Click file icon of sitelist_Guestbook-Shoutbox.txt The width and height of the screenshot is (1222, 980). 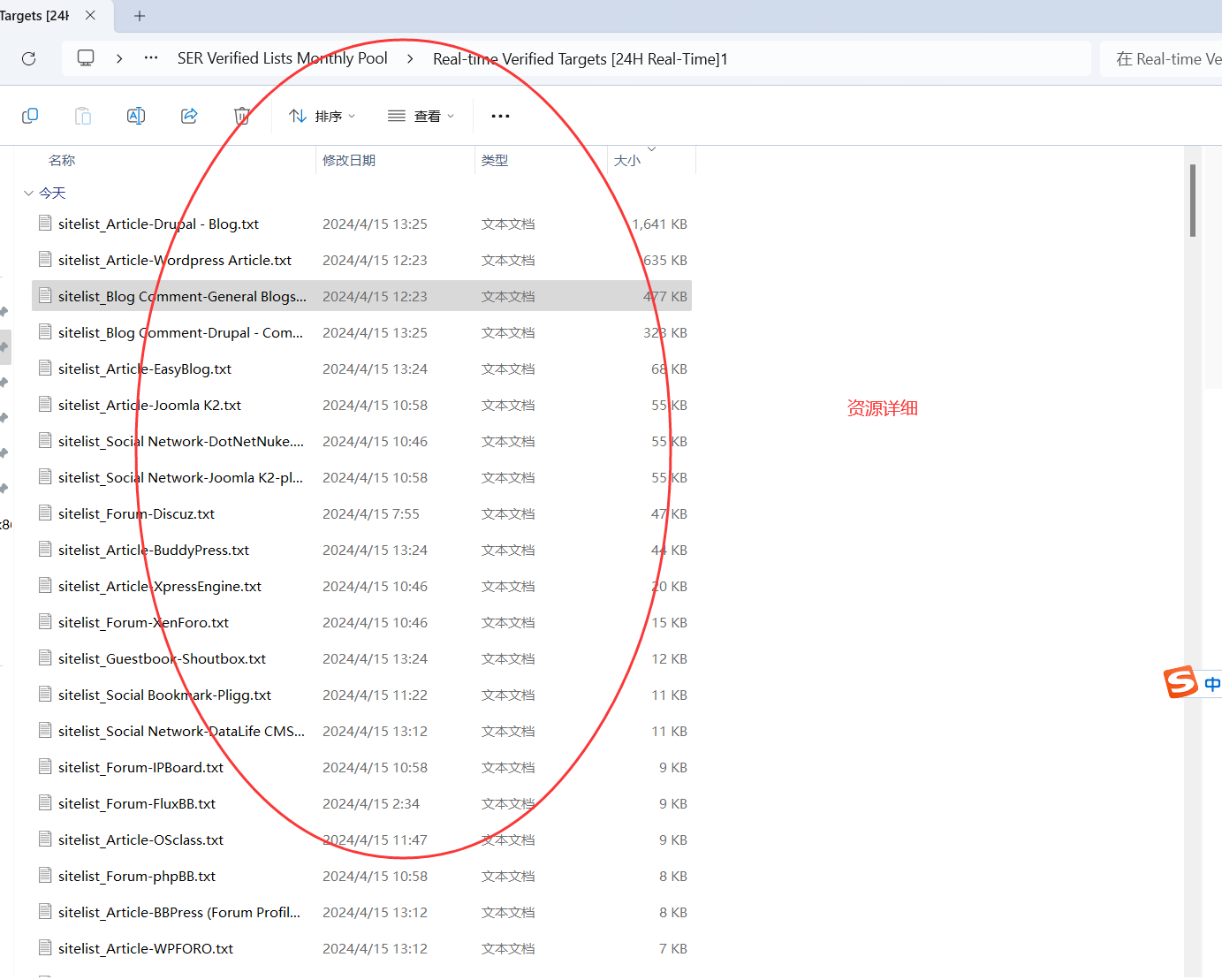[45, 657]
